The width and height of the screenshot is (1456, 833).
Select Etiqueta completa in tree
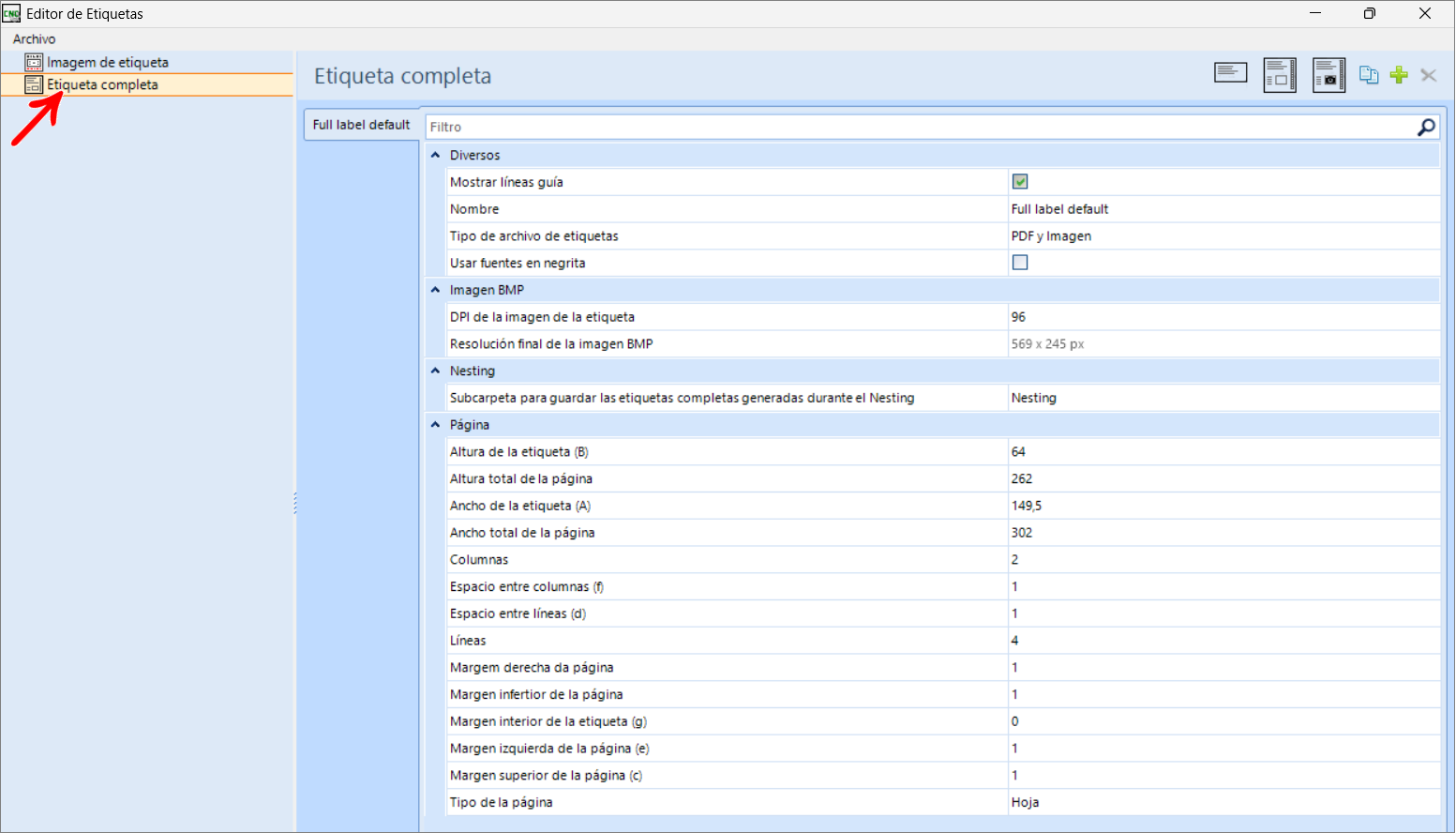pos(103,84)
